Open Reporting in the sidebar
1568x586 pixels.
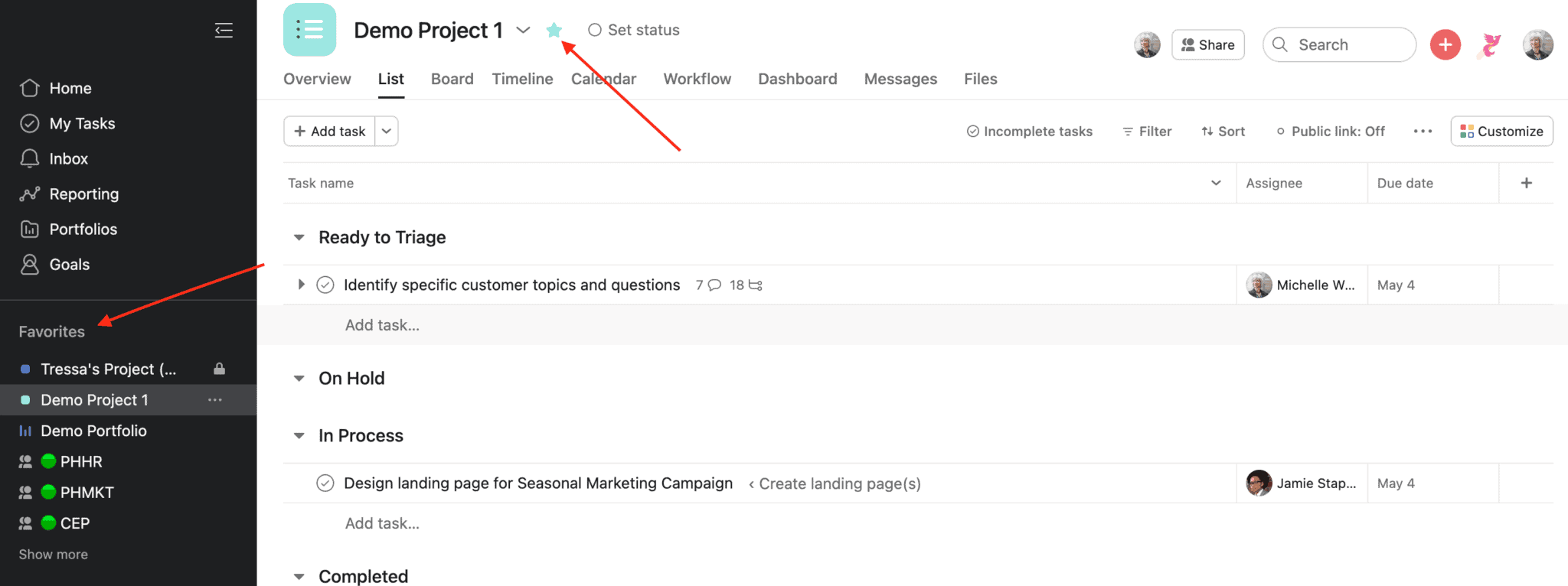point(69,194)
